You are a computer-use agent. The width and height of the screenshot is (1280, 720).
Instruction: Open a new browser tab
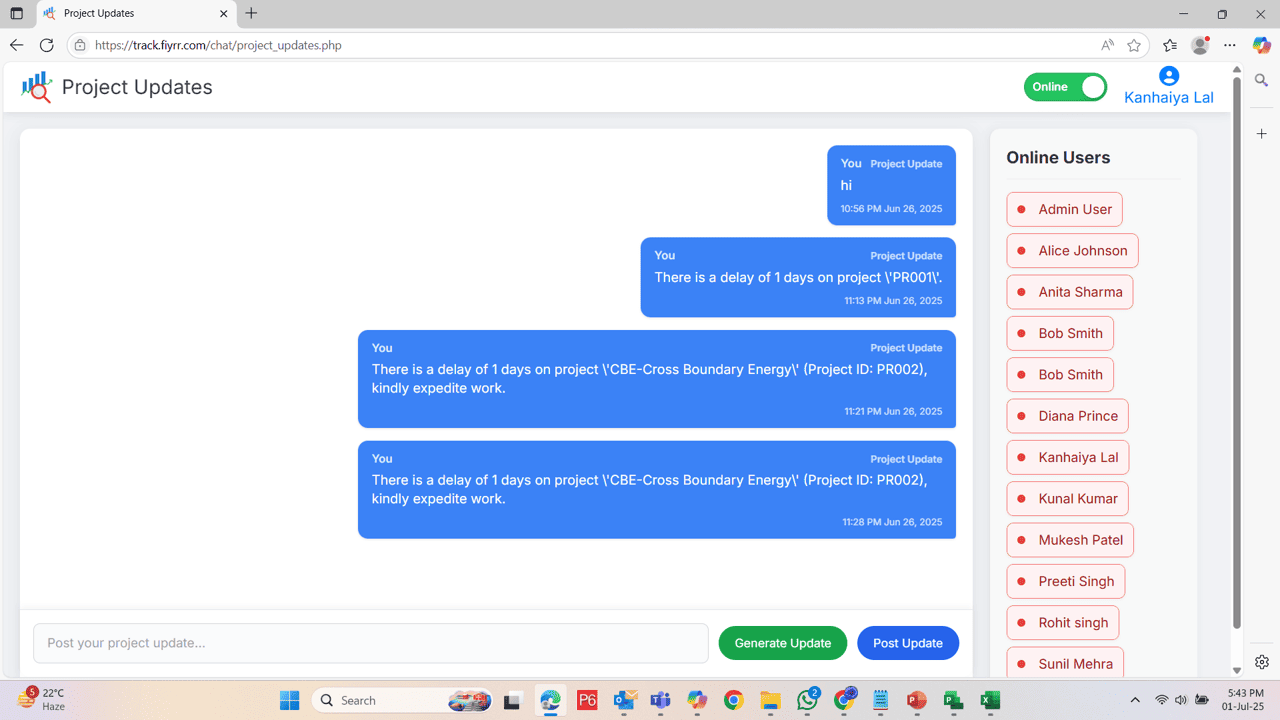pos(251,14)
